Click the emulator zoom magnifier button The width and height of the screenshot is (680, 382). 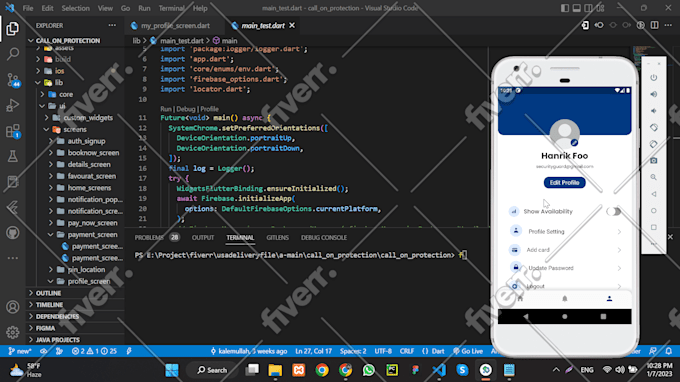click(x=654, y=177)
